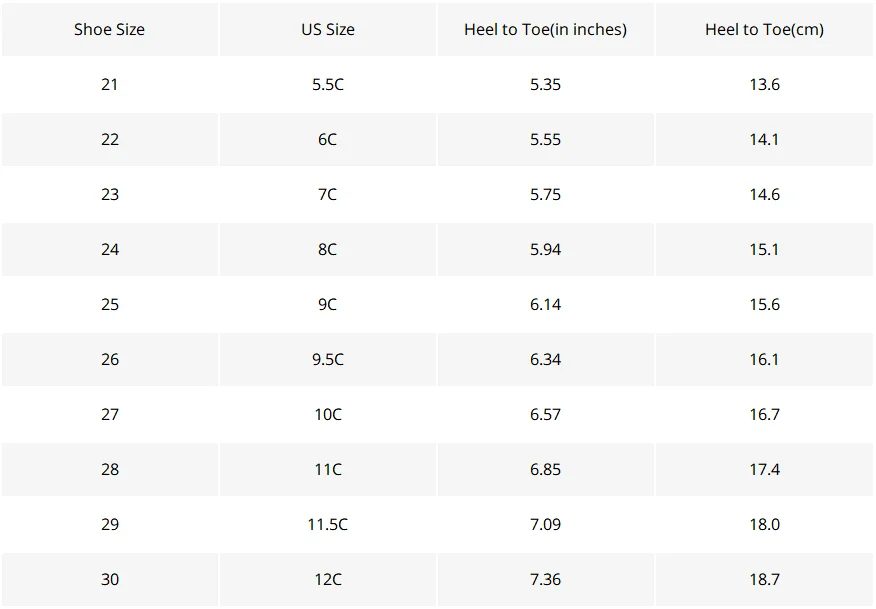
Task: Select the 11.5C US size cell
Action: (x=328, y=525)
